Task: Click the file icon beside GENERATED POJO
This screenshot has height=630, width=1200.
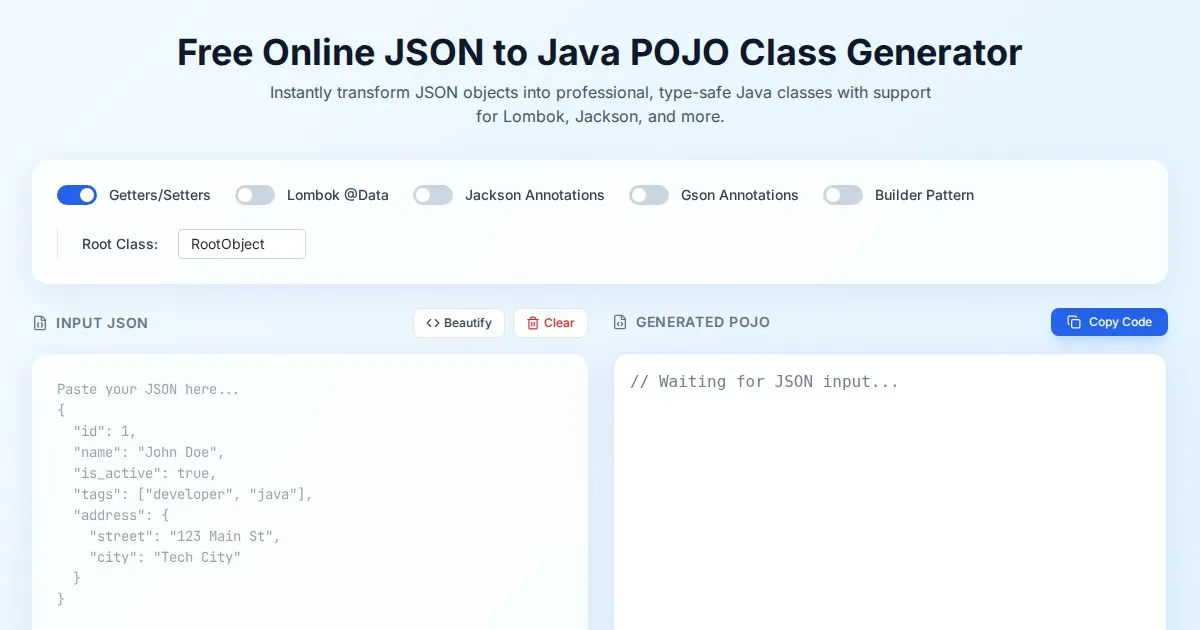Action: pos(620,322)
